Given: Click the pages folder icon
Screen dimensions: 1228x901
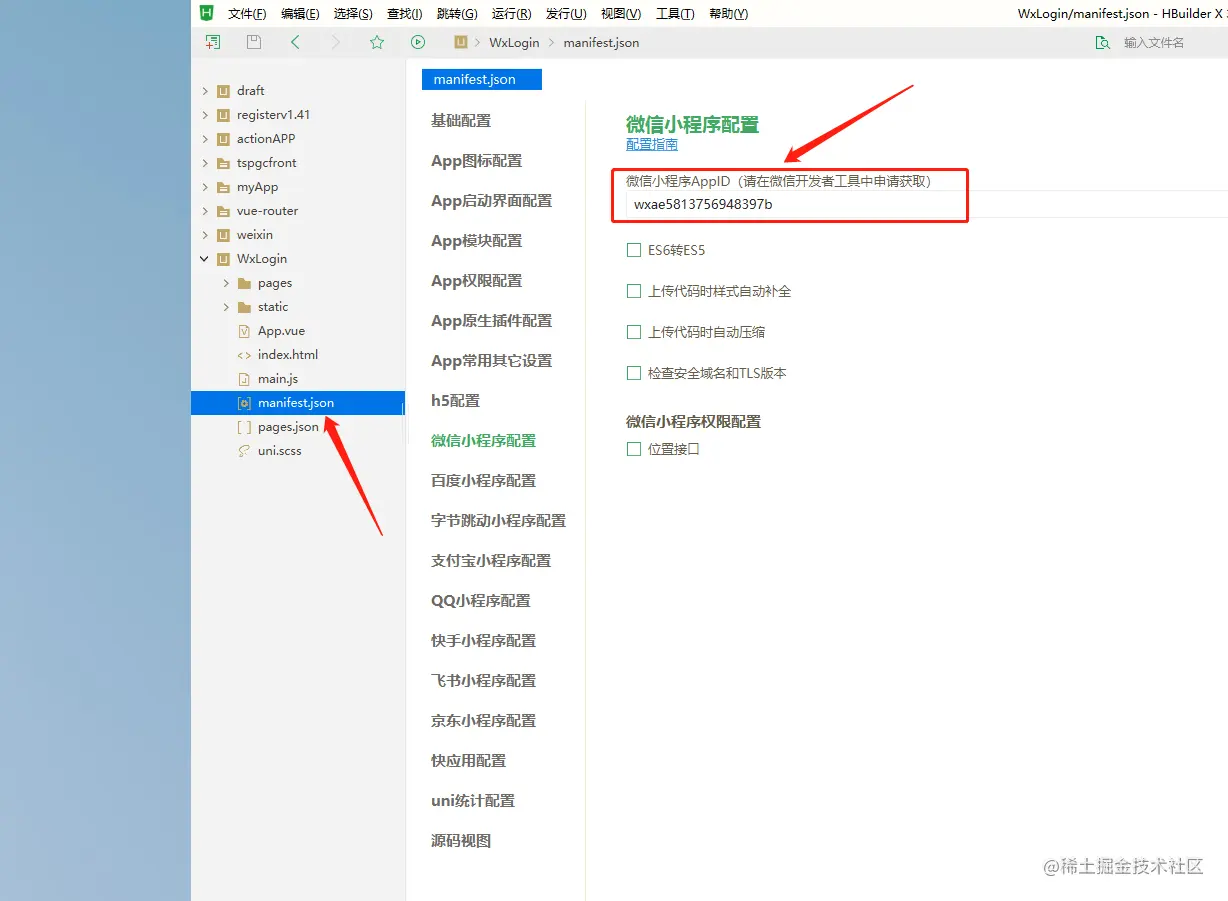Looking at the screenshot, I should coord(245,283).
